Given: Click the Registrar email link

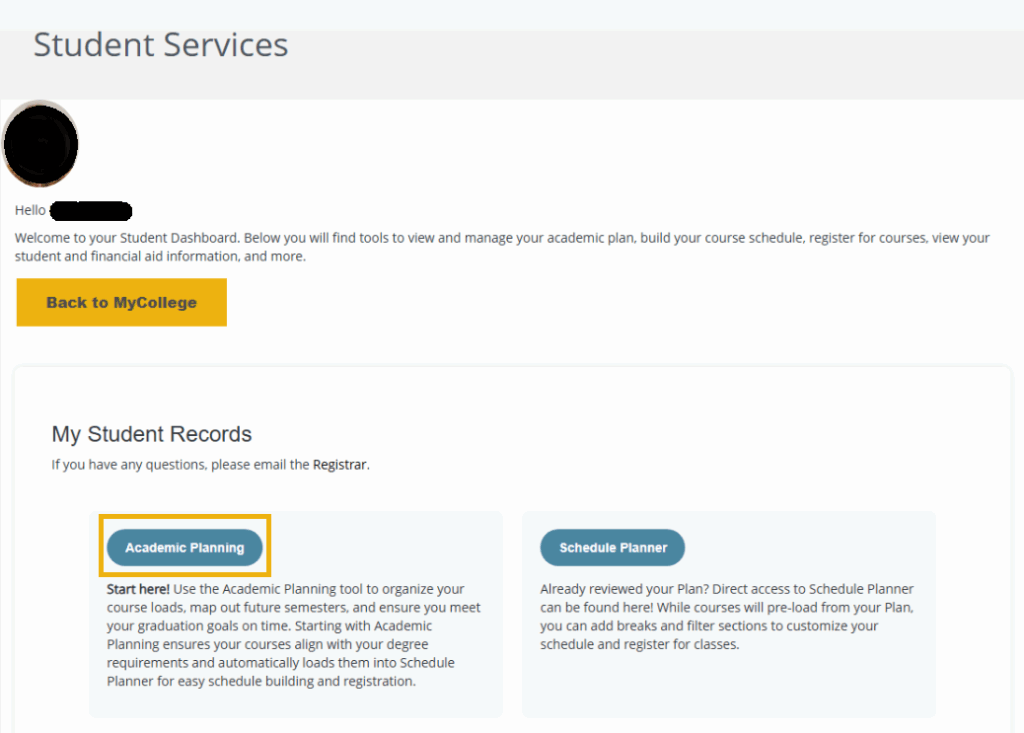Looking at the screenshot, I should pyautogui.click(x=340, y=465).
